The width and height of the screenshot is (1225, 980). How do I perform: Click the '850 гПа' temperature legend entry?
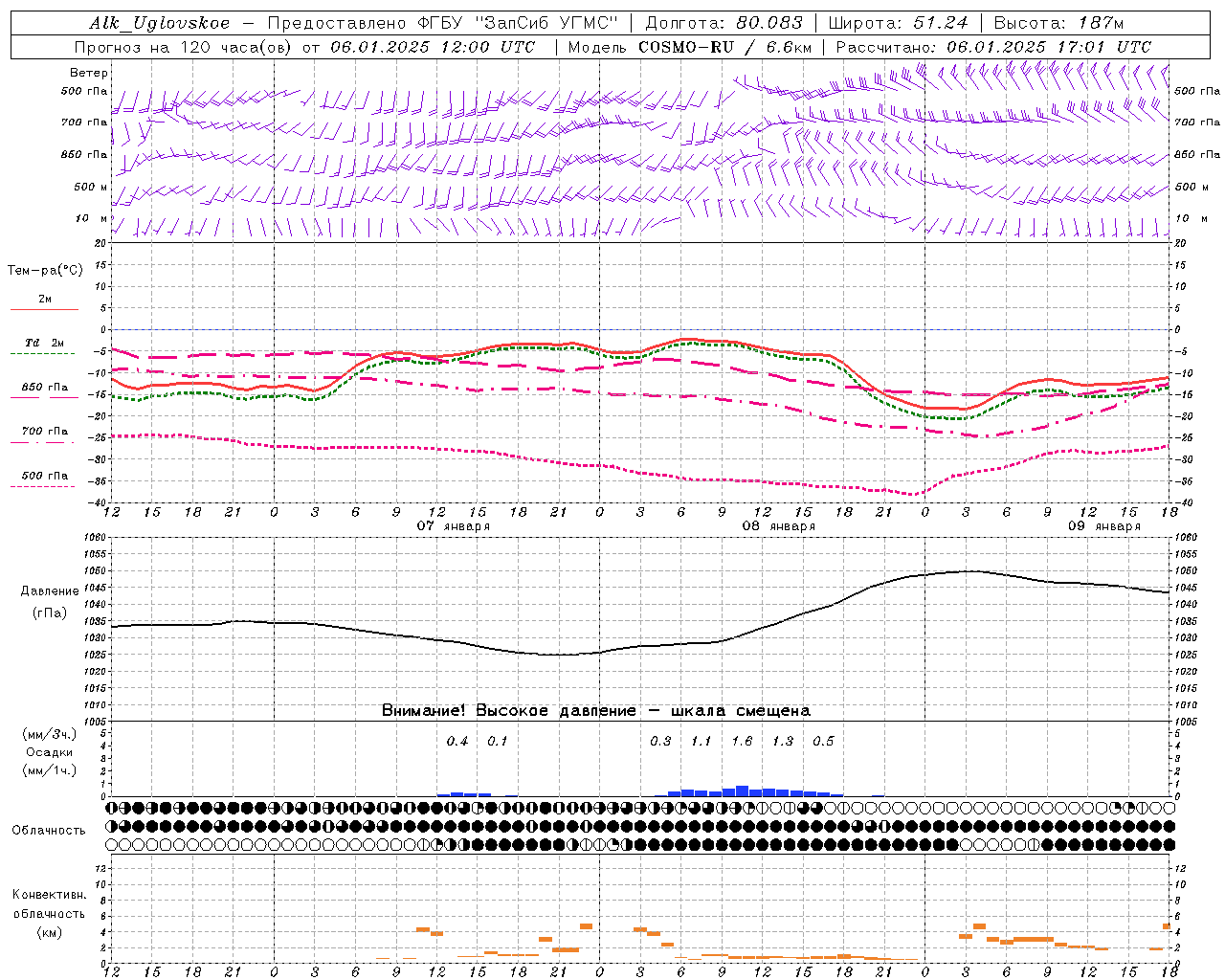tap(45, 388)
